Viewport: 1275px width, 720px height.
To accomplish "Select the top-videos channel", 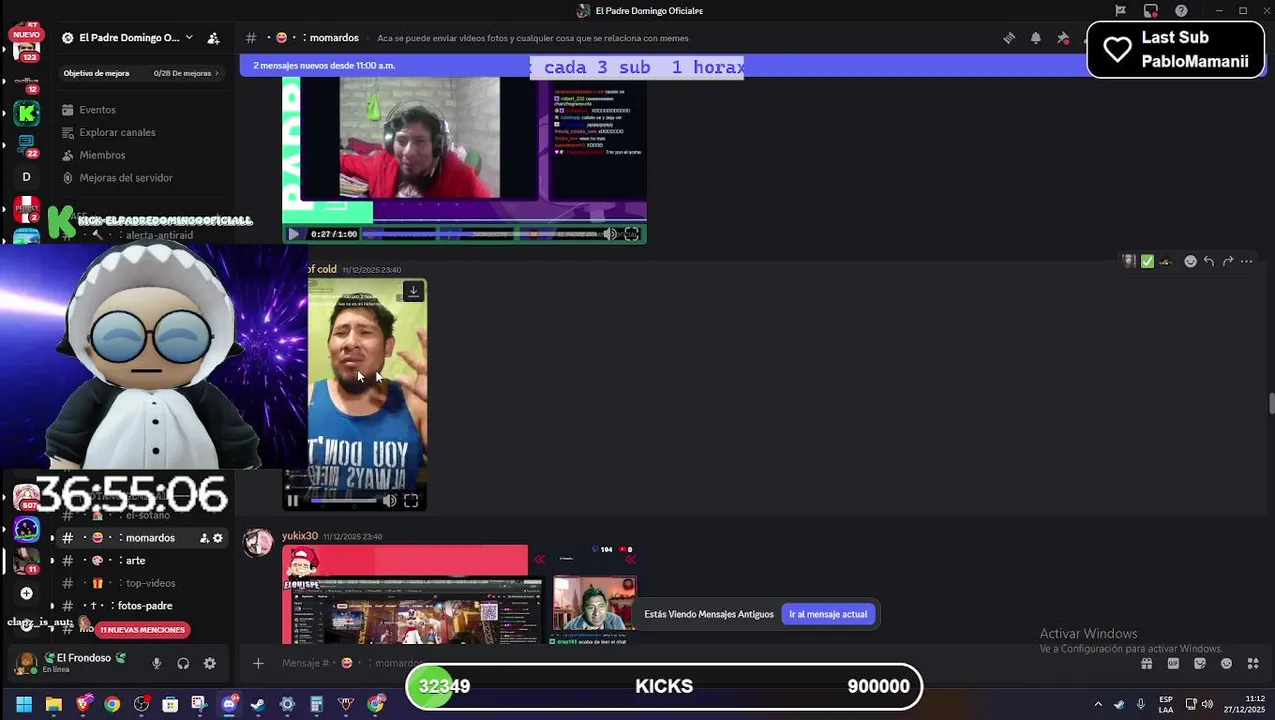I will click(x=140, y=583).
